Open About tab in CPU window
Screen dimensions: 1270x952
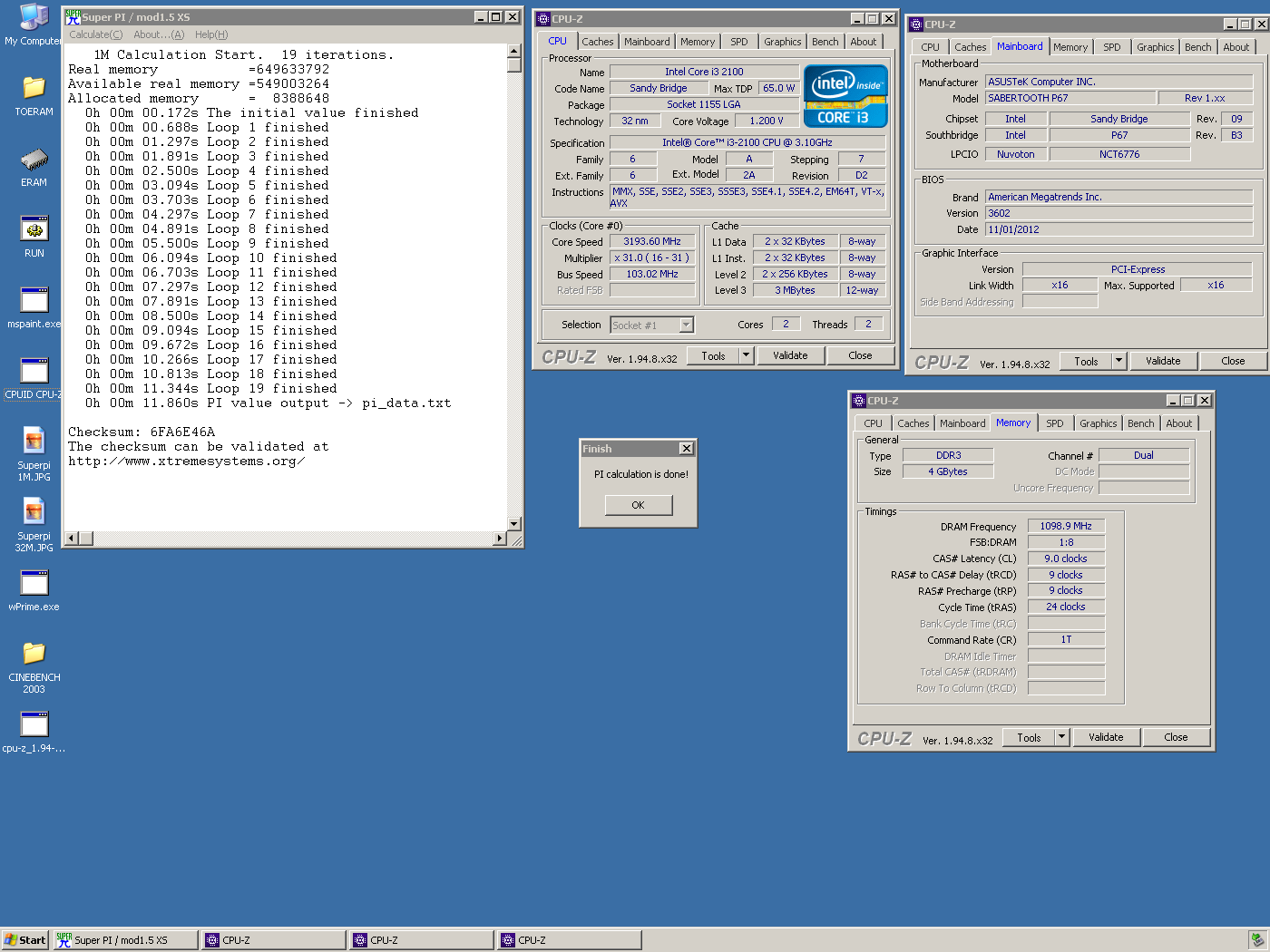864,42
